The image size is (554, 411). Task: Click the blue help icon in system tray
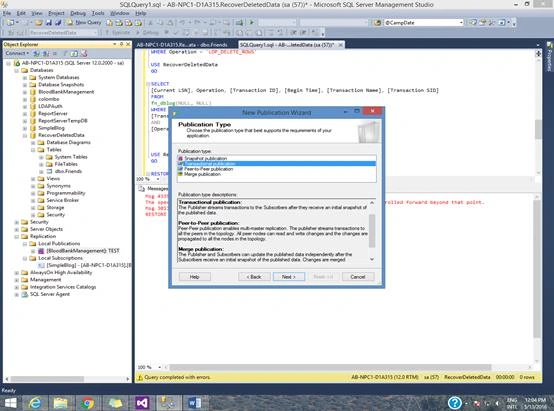(x=454, y=403)
